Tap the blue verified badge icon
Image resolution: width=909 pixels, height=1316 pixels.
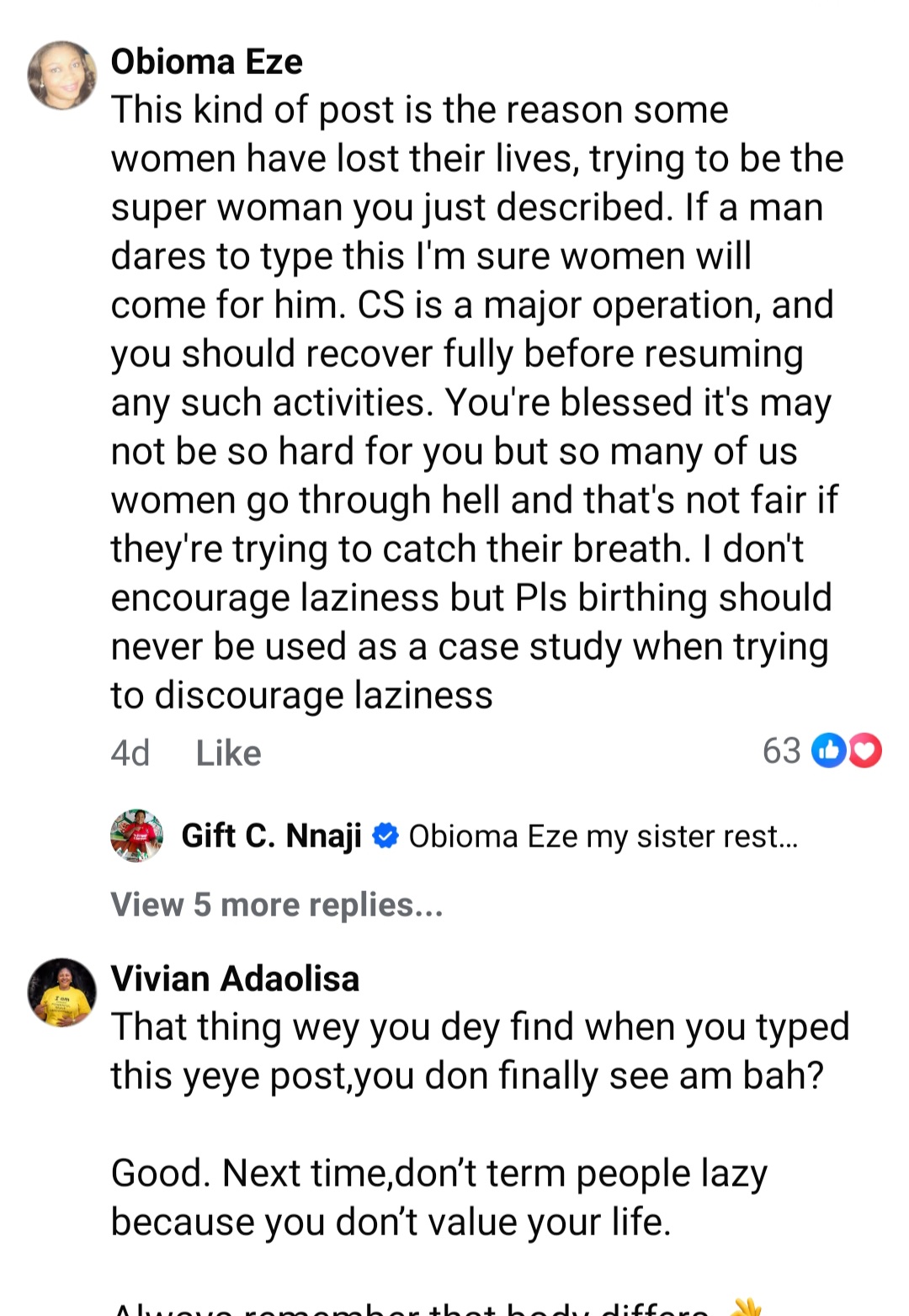pos(385,836)
